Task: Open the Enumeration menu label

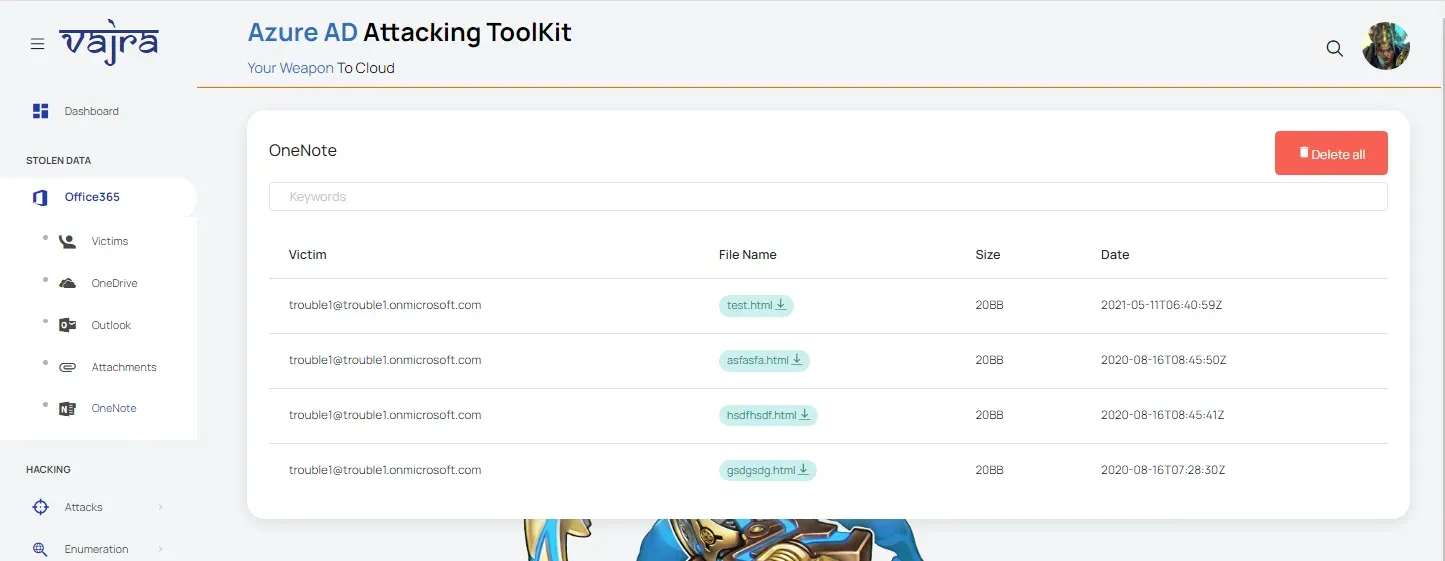Action: click(x=96, y=549)
